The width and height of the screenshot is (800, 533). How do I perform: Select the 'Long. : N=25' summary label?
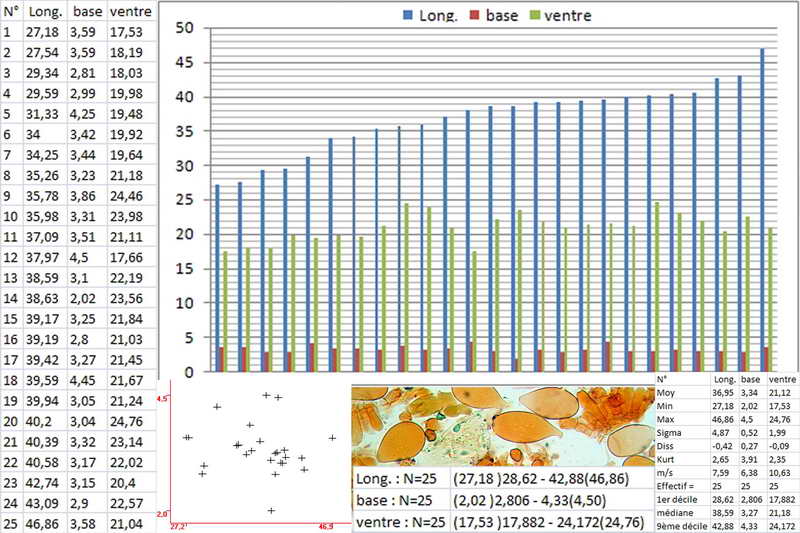tap(396, 479)
